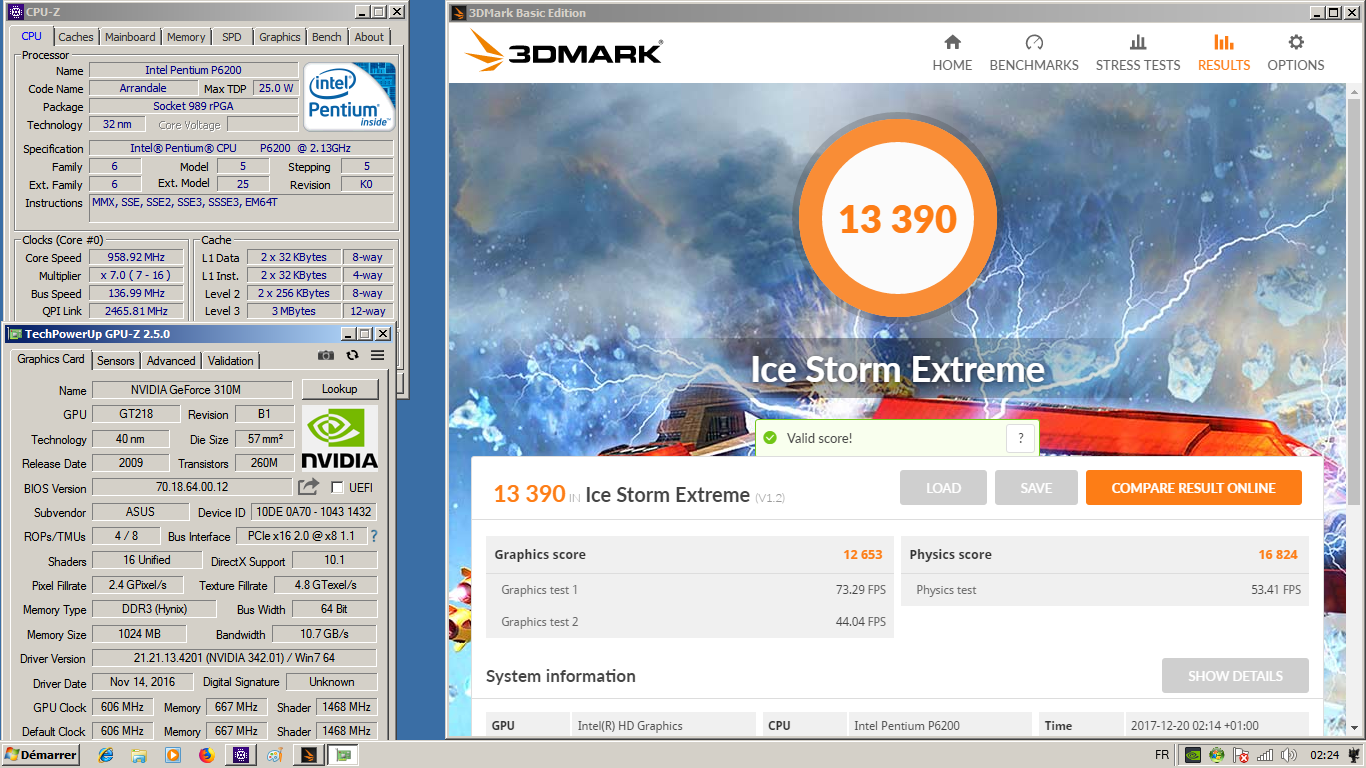Open the SPD tab in CPU-Z

point(232,37)
